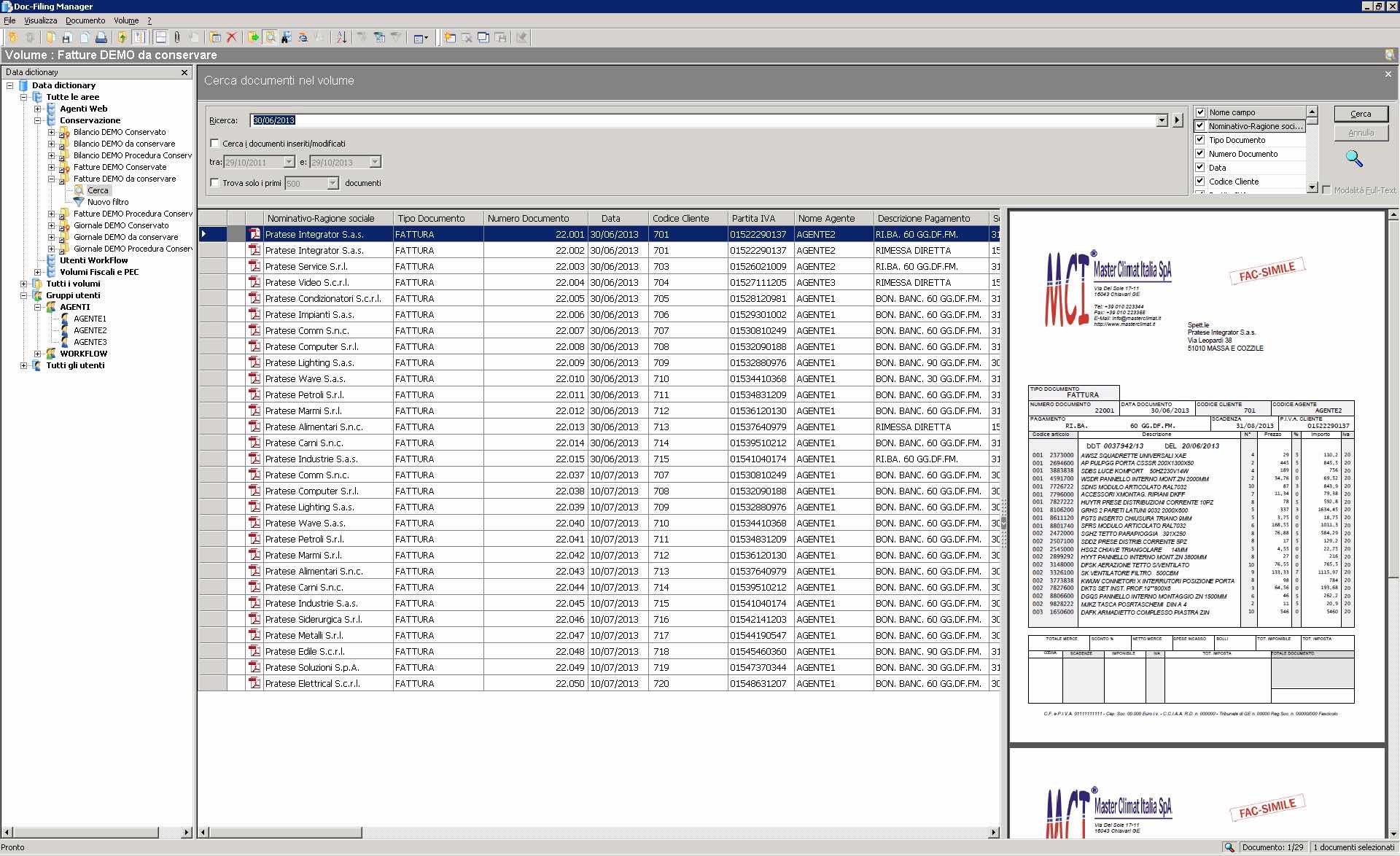Open the Documento menu
This screenshot has width=1400, height=856.
click(85, 20)
